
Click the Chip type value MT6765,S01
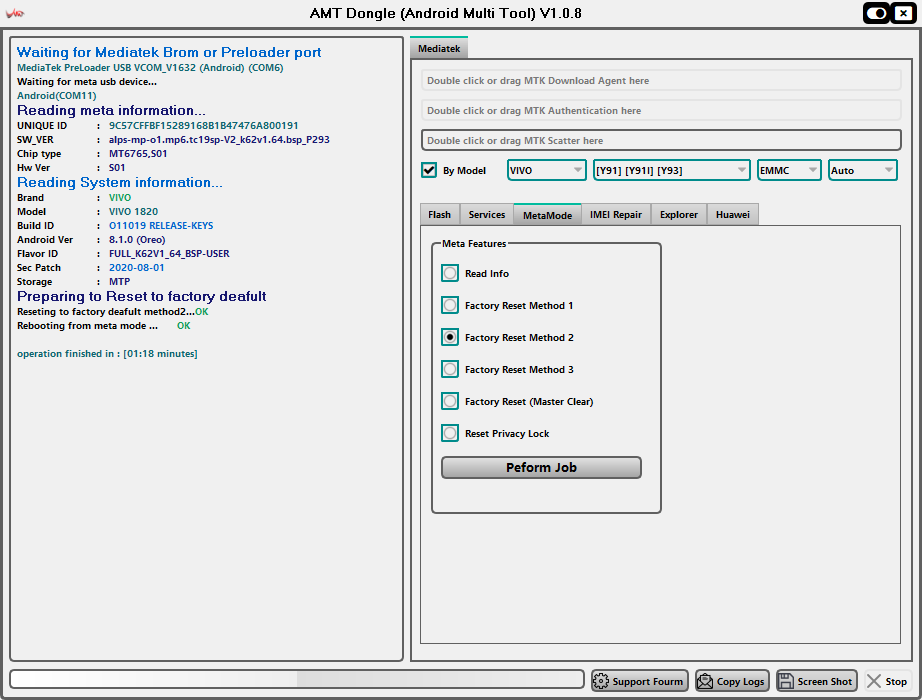tap(138, 154)
